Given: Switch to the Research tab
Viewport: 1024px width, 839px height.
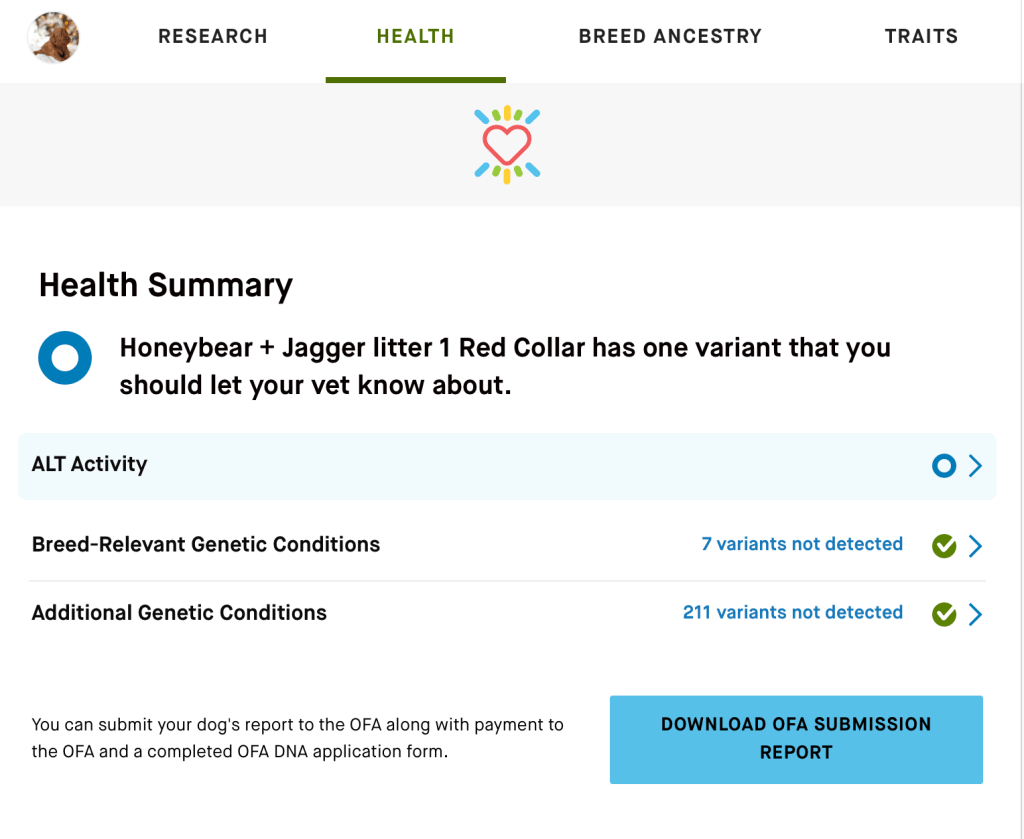Looking at the screenshot, I should pyautogui.click(x=213, y=37).
